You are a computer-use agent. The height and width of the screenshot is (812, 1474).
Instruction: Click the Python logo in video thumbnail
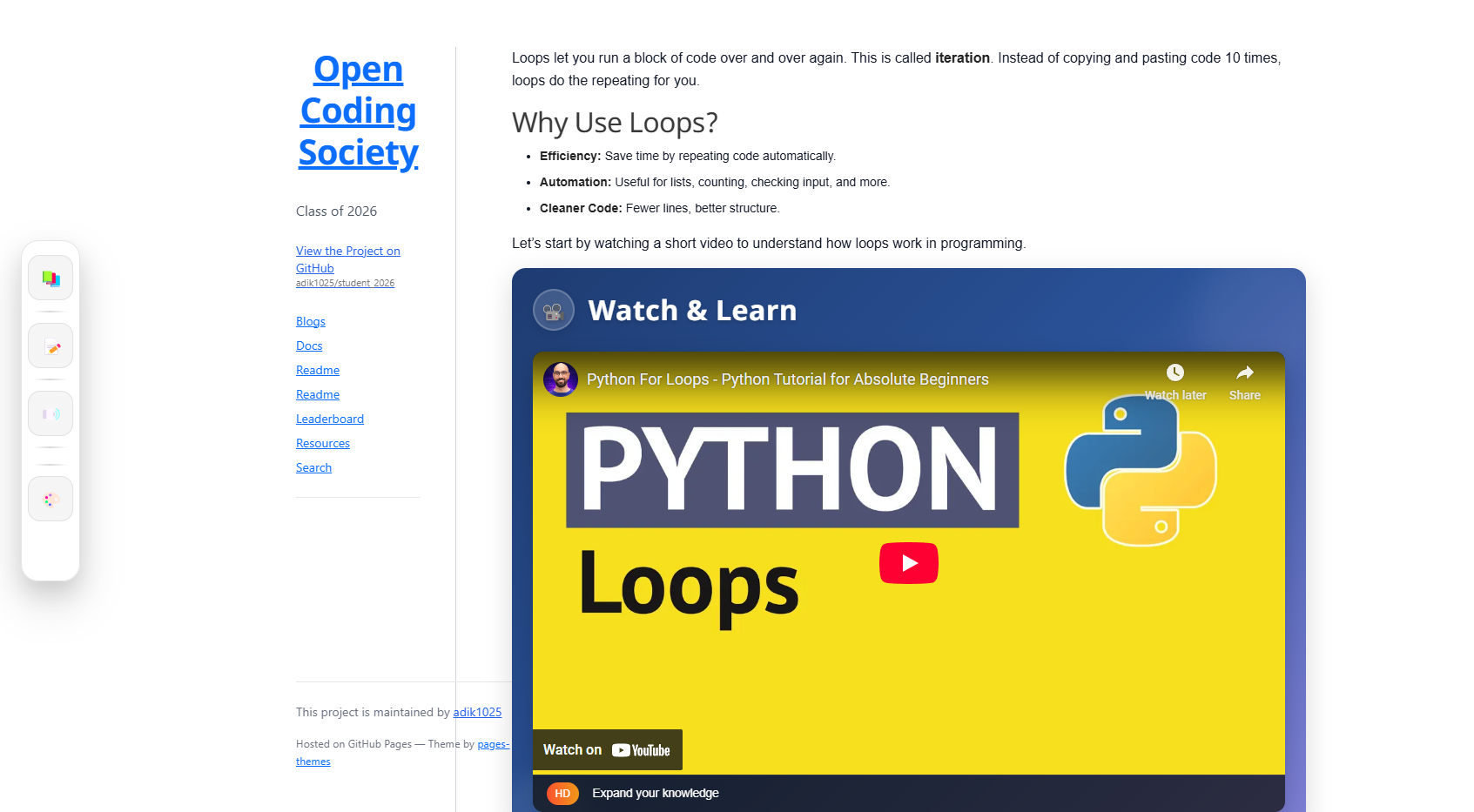1141,471
